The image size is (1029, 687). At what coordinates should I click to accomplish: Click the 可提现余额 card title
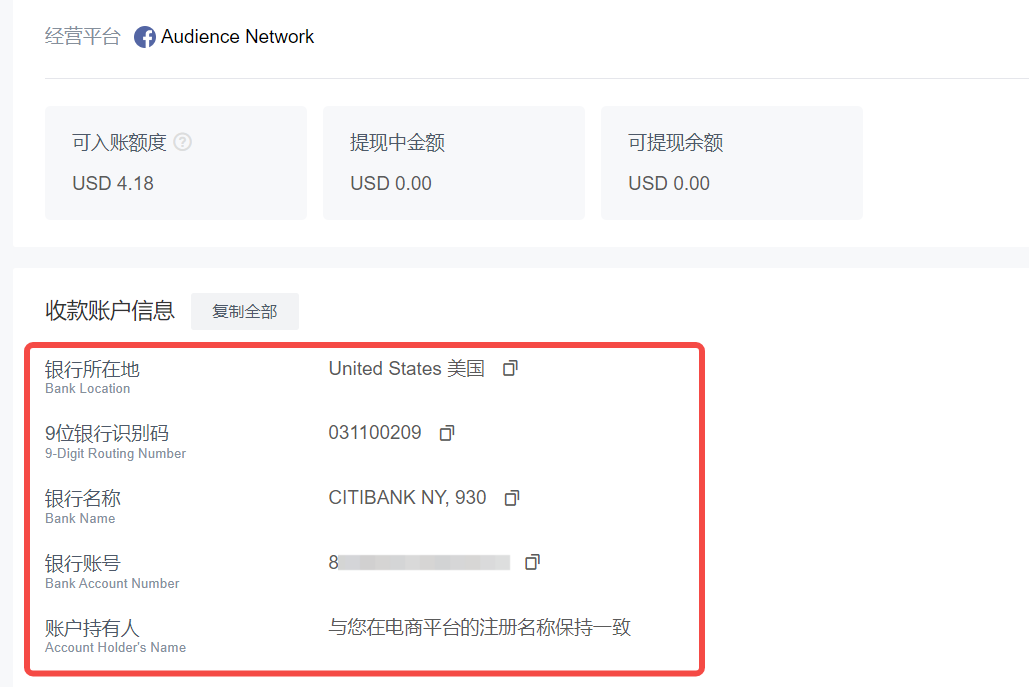pos(676,142)
